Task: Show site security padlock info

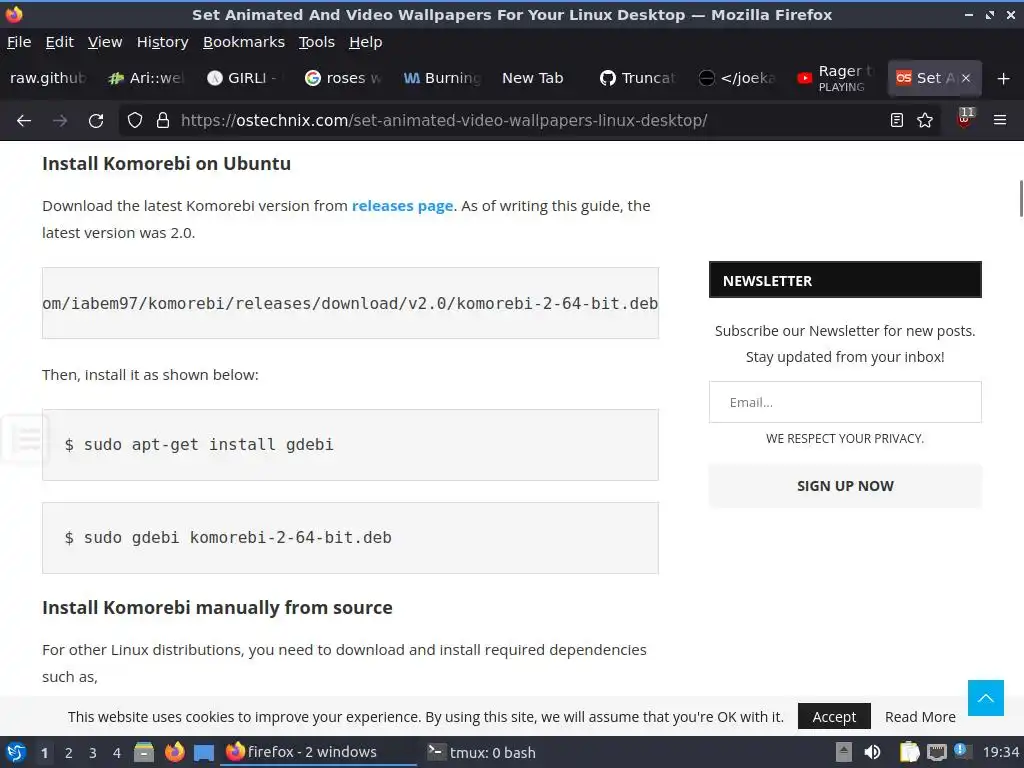Action: pyautogui.click(x=163, y=120)
